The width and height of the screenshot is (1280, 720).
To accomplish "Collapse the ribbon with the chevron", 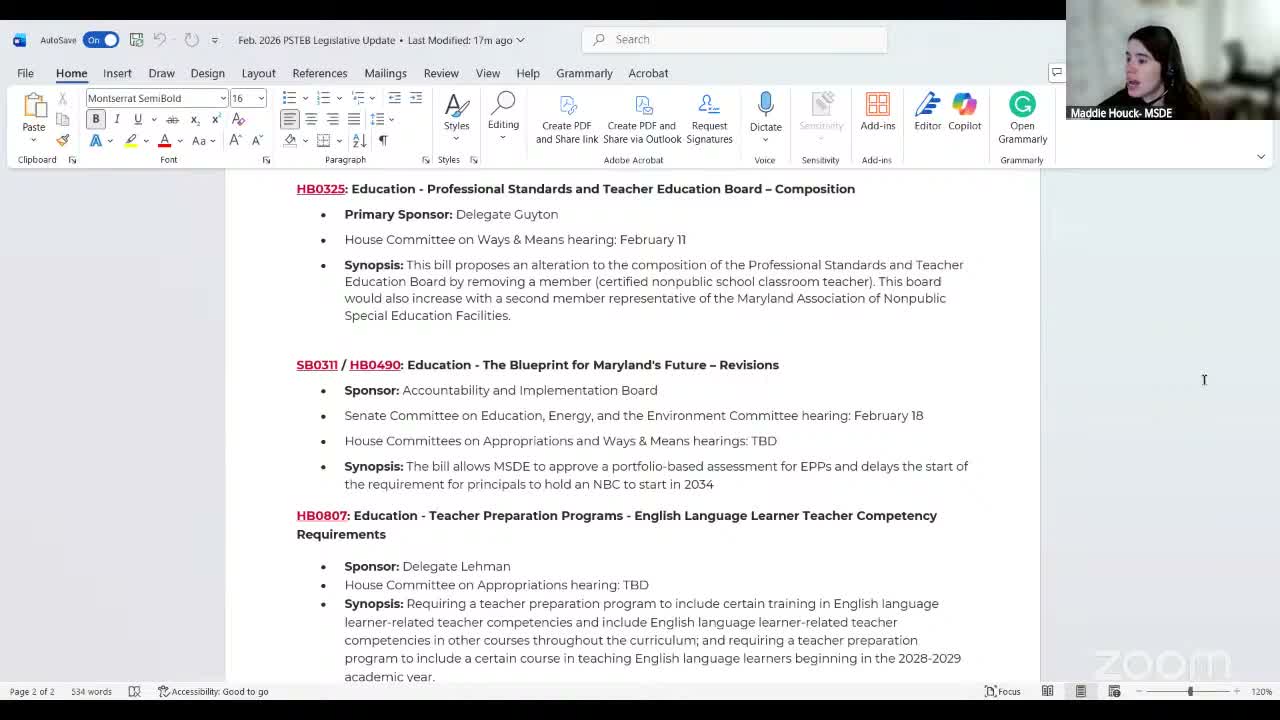I will click(1260, 157).
